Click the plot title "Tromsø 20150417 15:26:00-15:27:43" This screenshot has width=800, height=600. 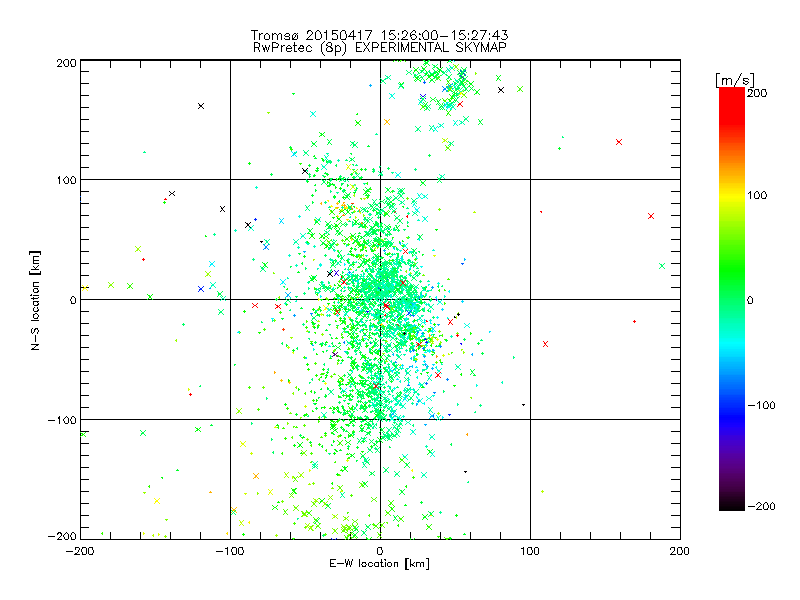click(x=379, y=35)
